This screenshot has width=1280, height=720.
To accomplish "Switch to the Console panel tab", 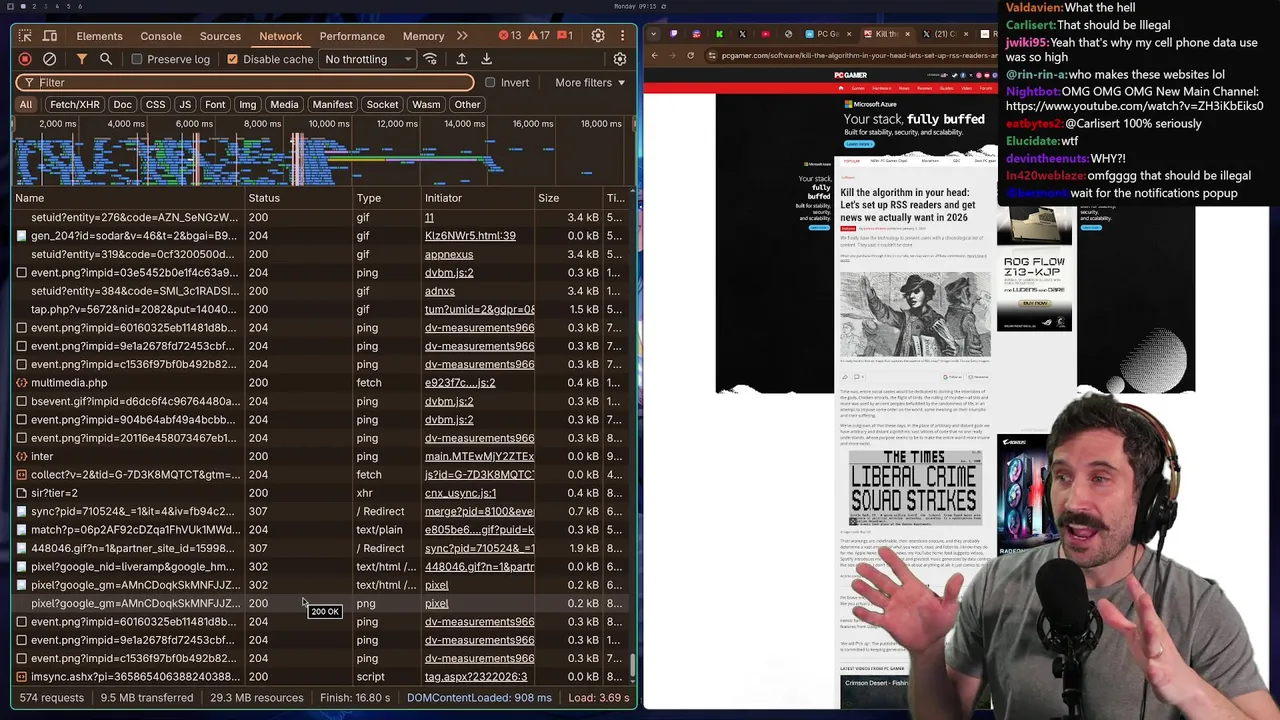I will tap(161, 36).
